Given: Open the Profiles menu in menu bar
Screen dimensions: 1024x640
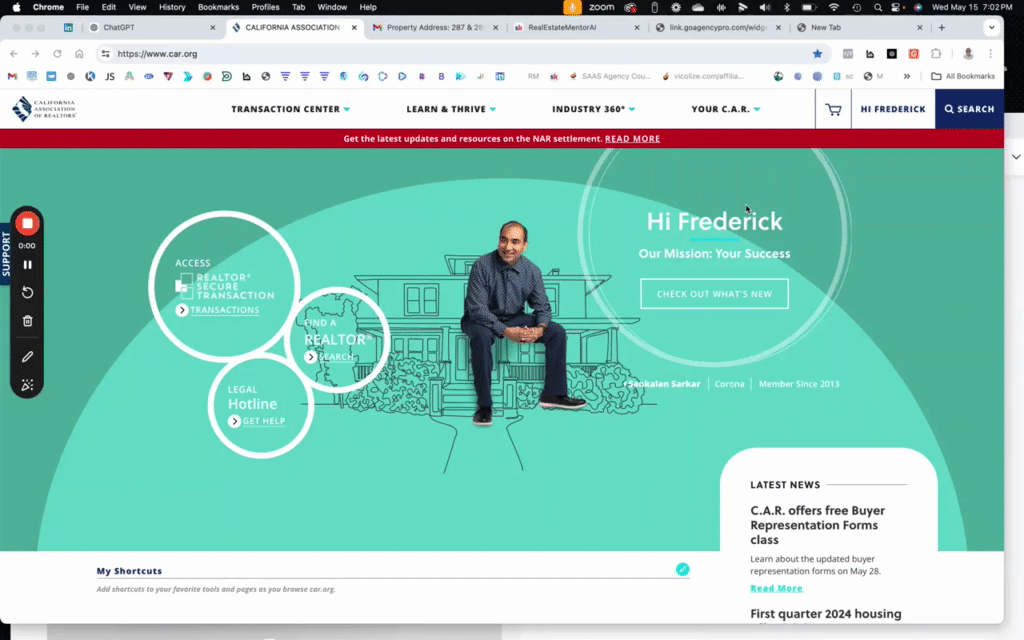Looking at the screenshot, I should point(265,7).
